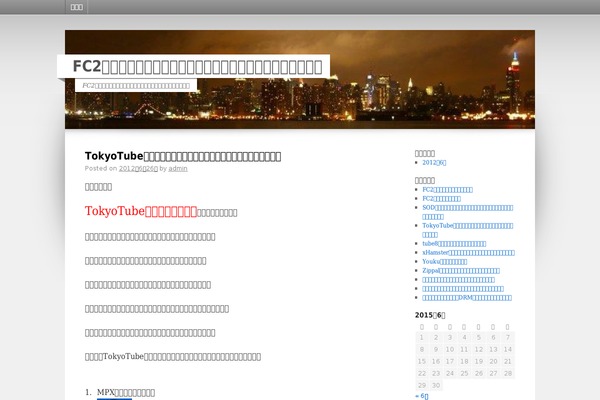600x400 pixels.
Task: Select day 30 in the calendar
Action: (x=436, y=385)
